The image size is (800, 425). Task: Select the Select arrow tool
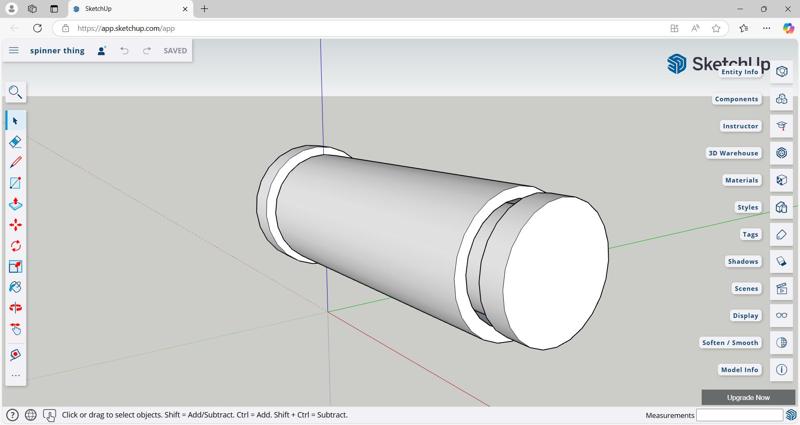(x=15, y=121)
